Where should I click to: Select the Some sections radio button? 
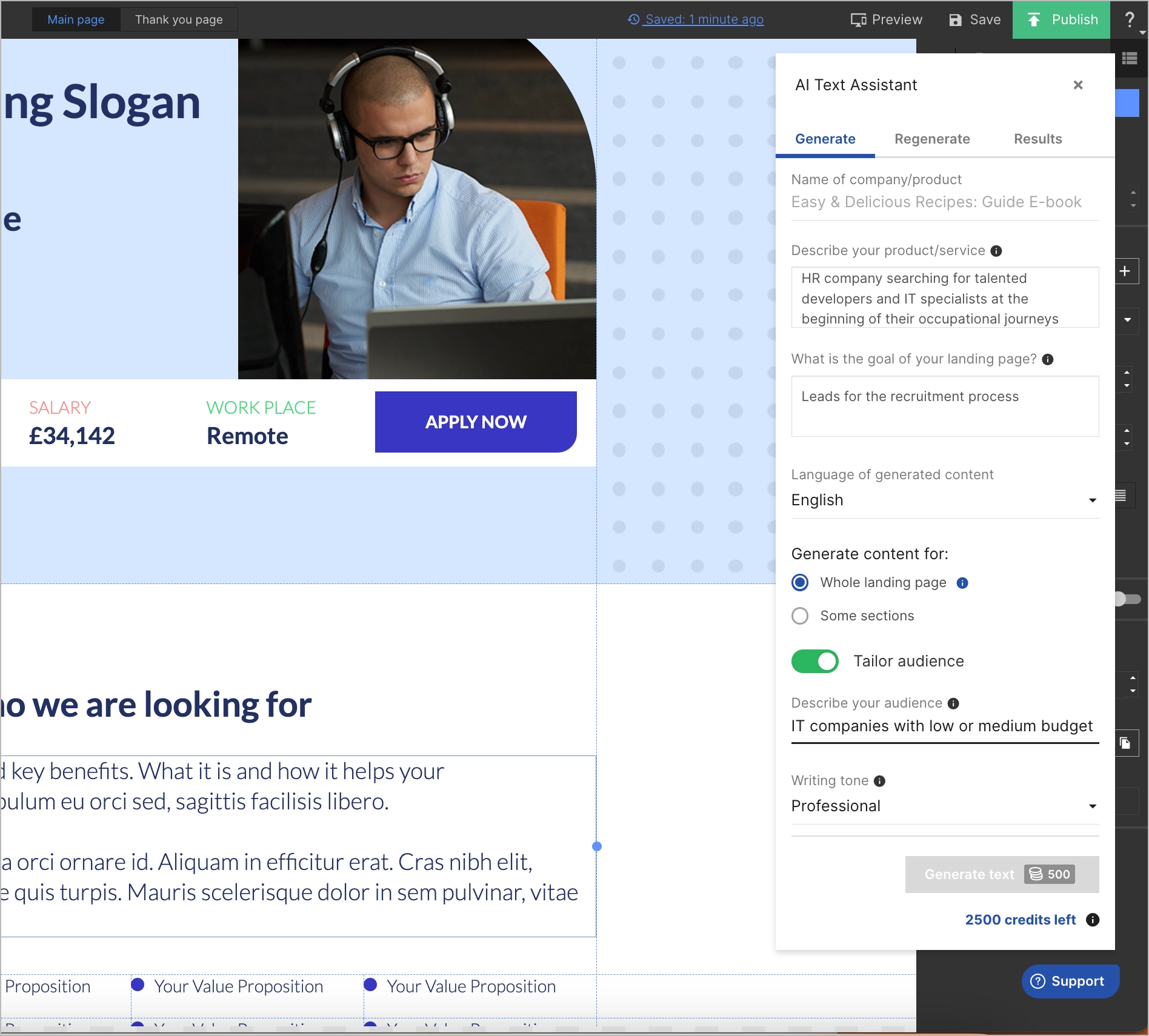[x=800, y=616]
